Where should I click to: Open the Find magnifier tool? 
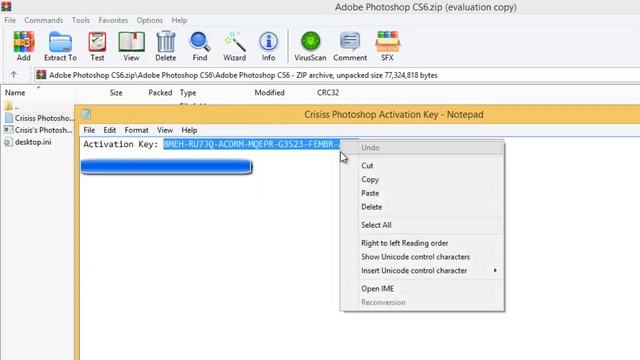pyautogui.click(x=200, y=46)
